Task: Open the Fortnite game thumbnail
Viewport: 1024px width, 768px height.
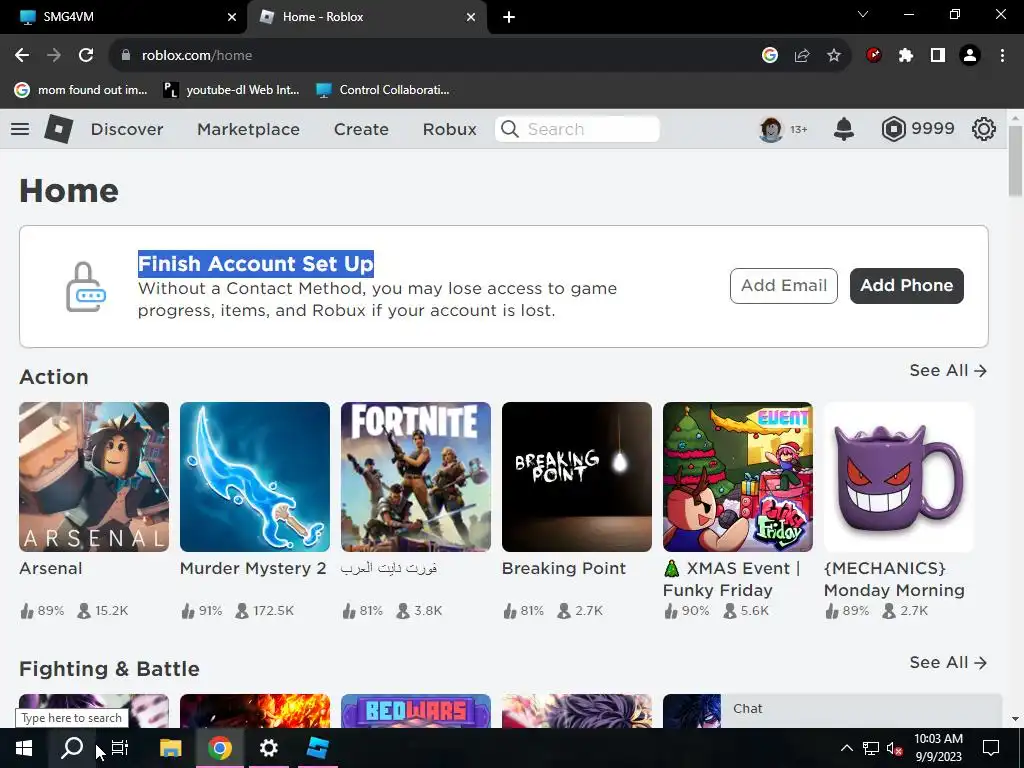Action: [x=415, y=477]
